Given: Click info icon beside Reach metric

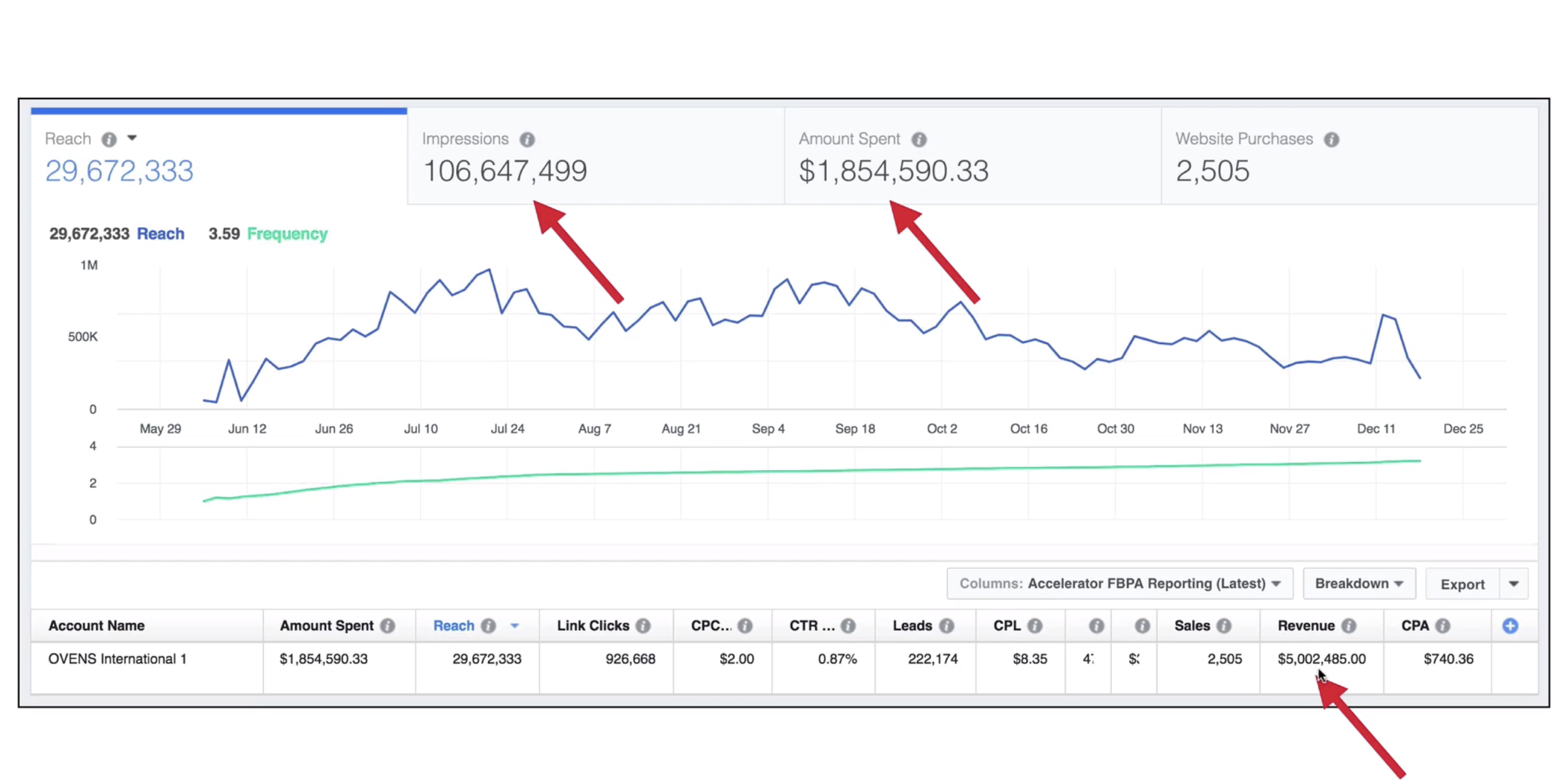Looking at the screenshot, I should pos(109,139).
